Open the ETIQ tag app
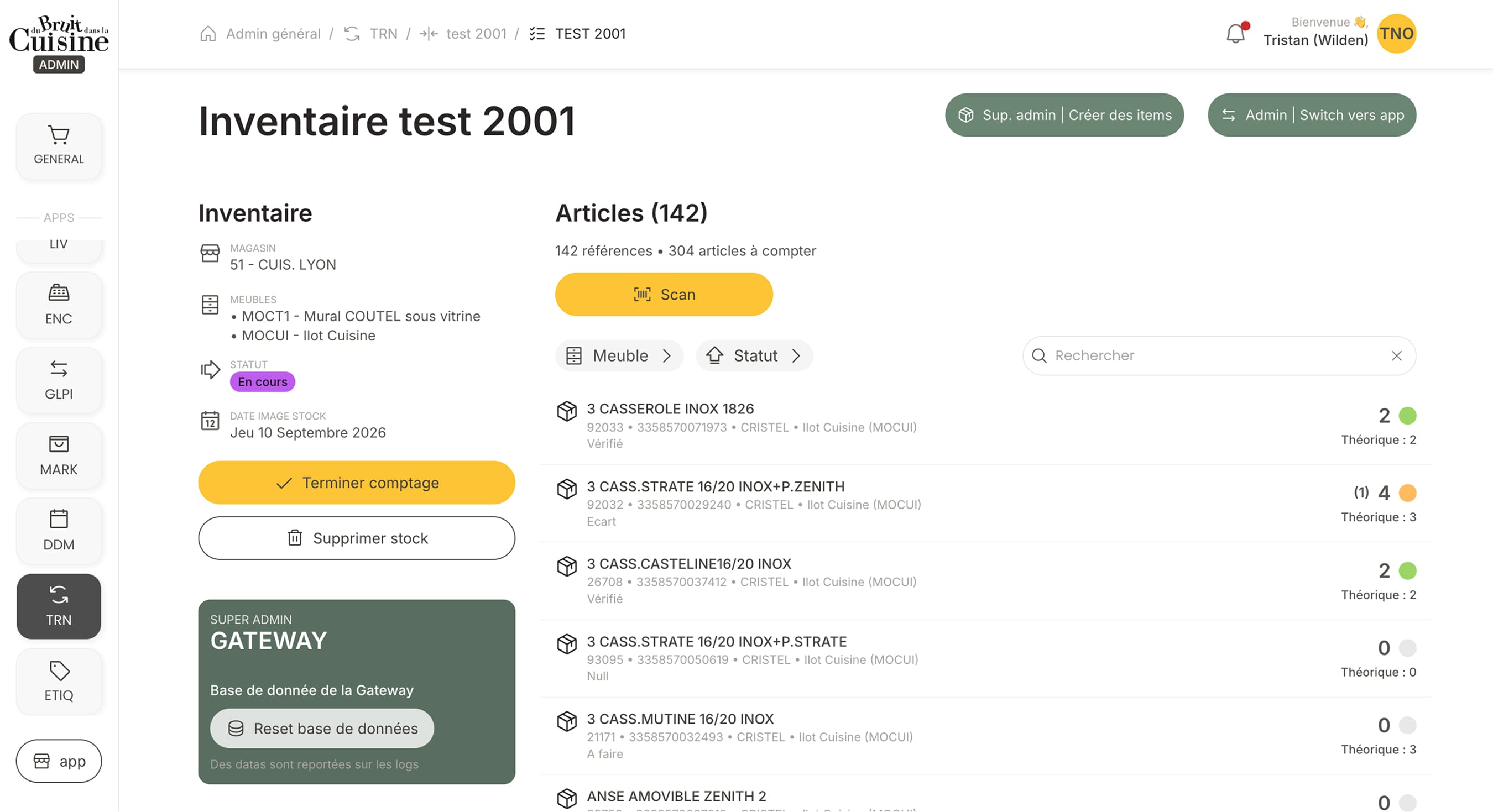Image resolution: width=1493 pixels, height=812 pixels. (x=59, y=682)
